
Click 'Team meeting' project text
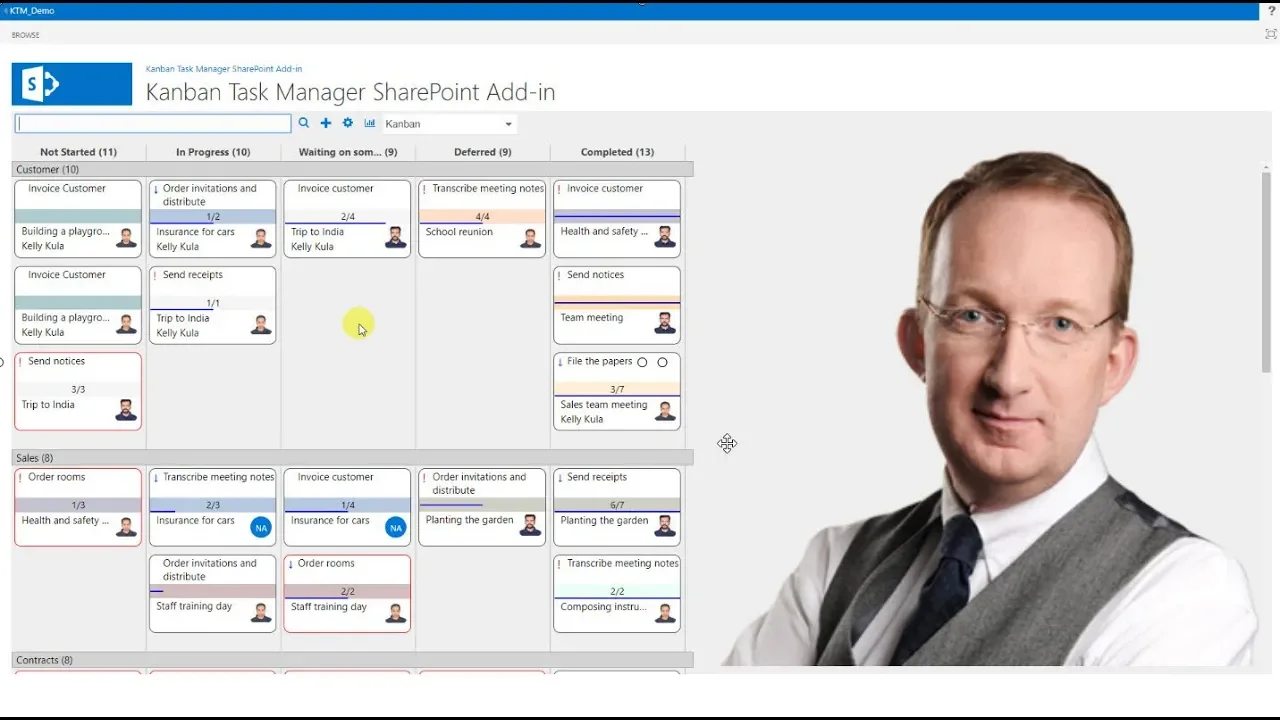[591, 318]
